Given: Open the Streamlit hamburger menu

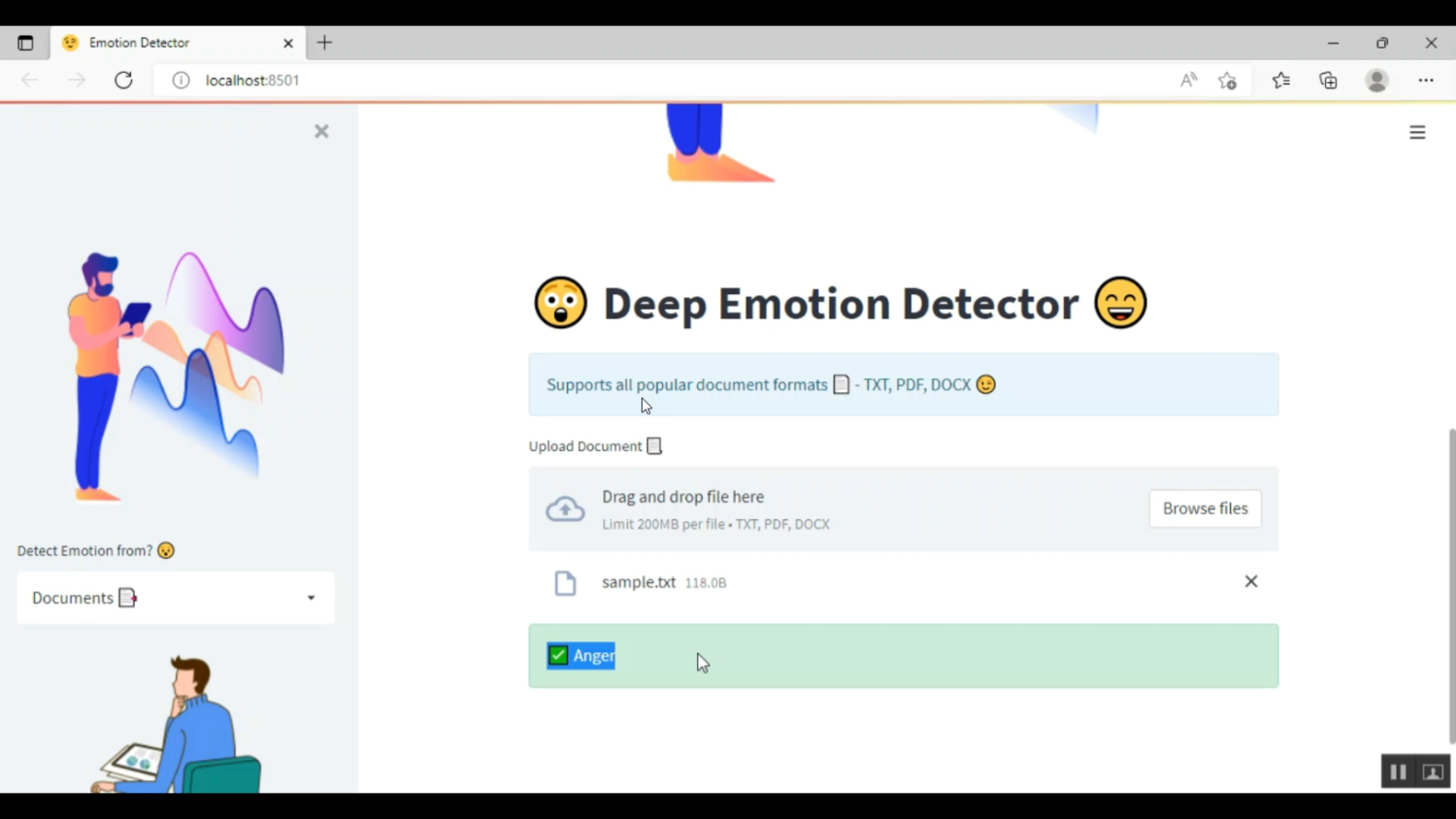Looking at the screenshot, I should click(x=1416, y=132).
